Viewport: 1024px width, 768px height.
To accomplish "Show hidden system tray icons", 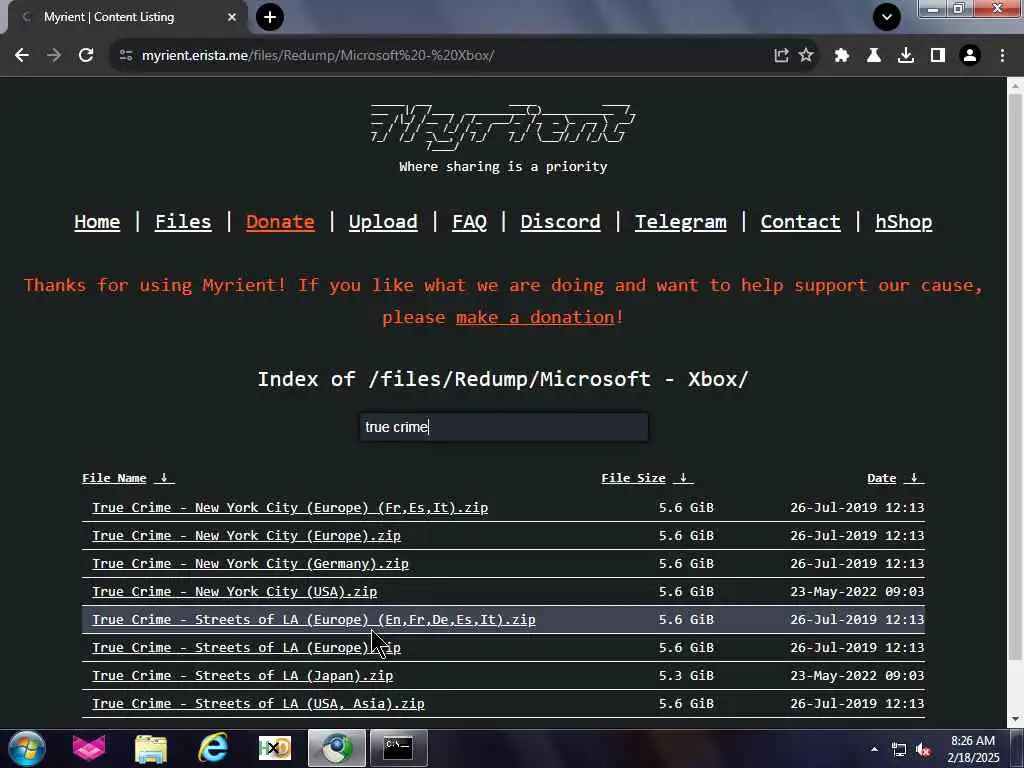I will click(874, 749).
